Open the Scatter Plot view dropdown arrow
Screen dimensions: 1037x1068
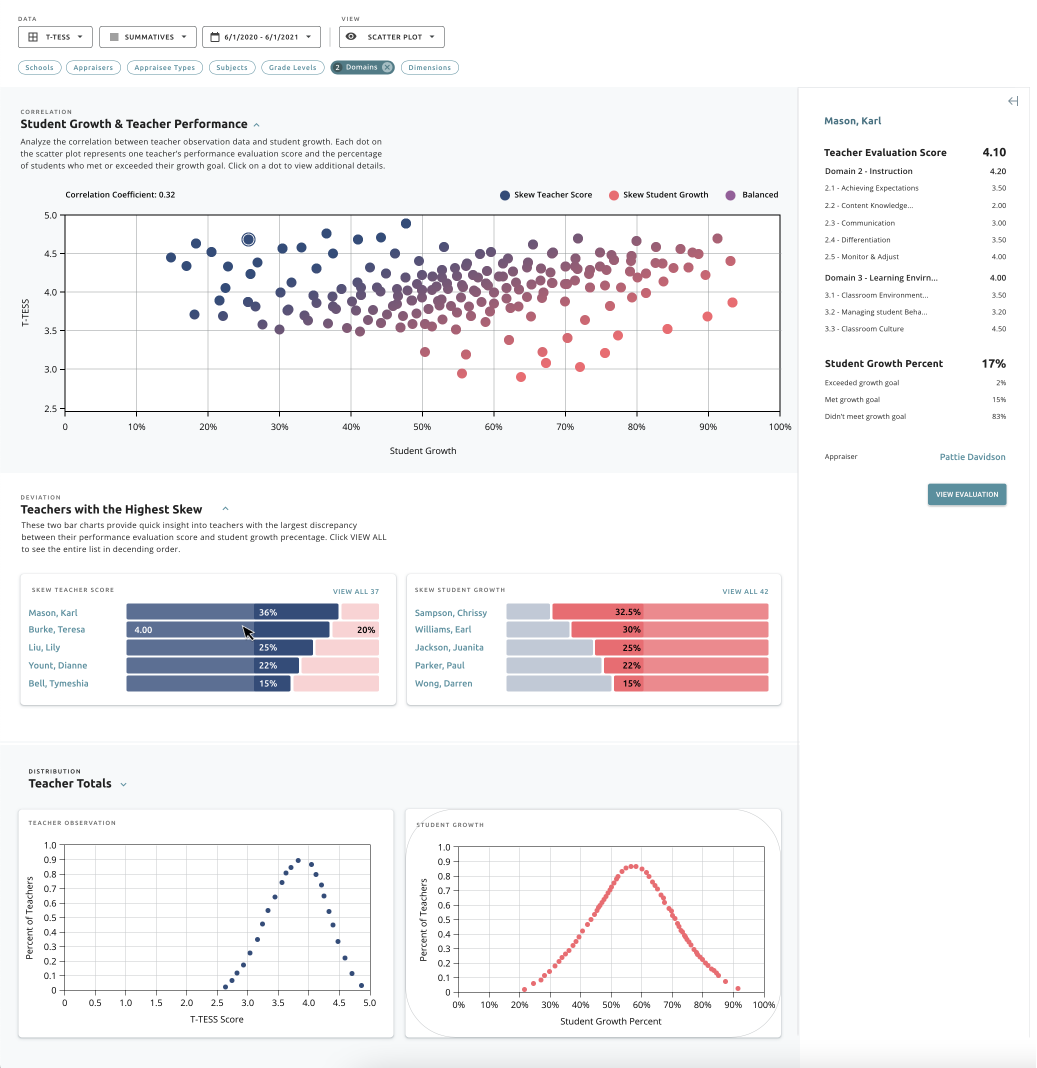coord(432,37)
